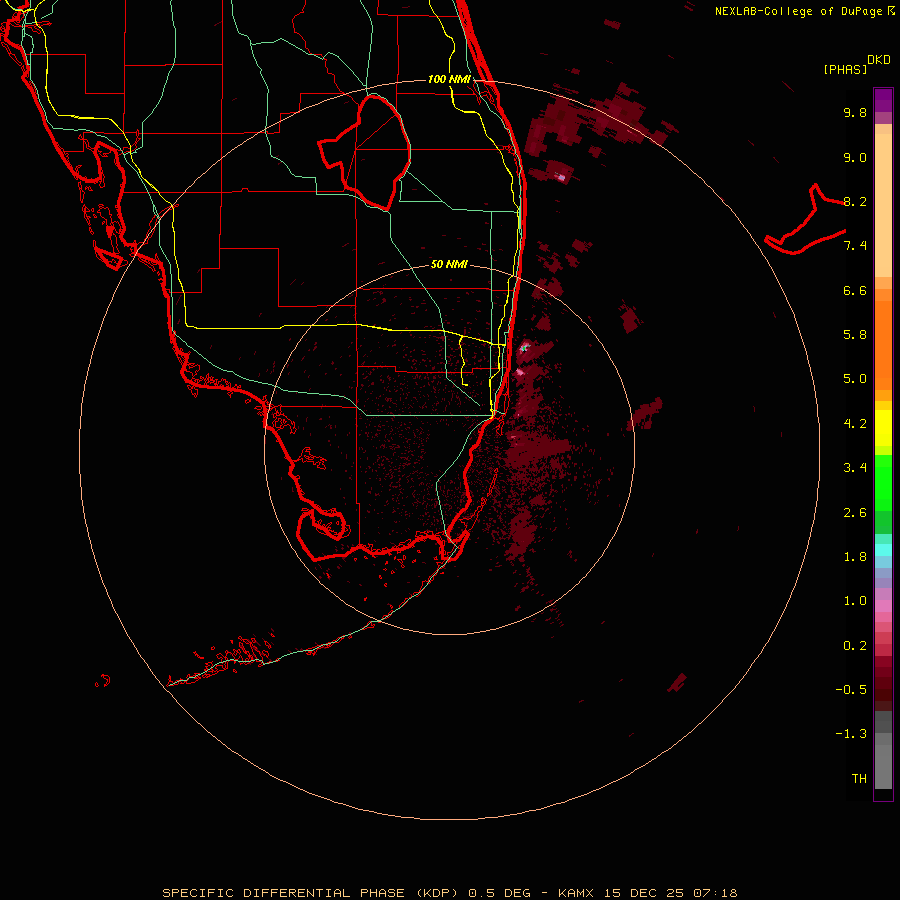Pick the purple top segment of the color bar
This screenshot has width=900, height=900.
[883, 100]
